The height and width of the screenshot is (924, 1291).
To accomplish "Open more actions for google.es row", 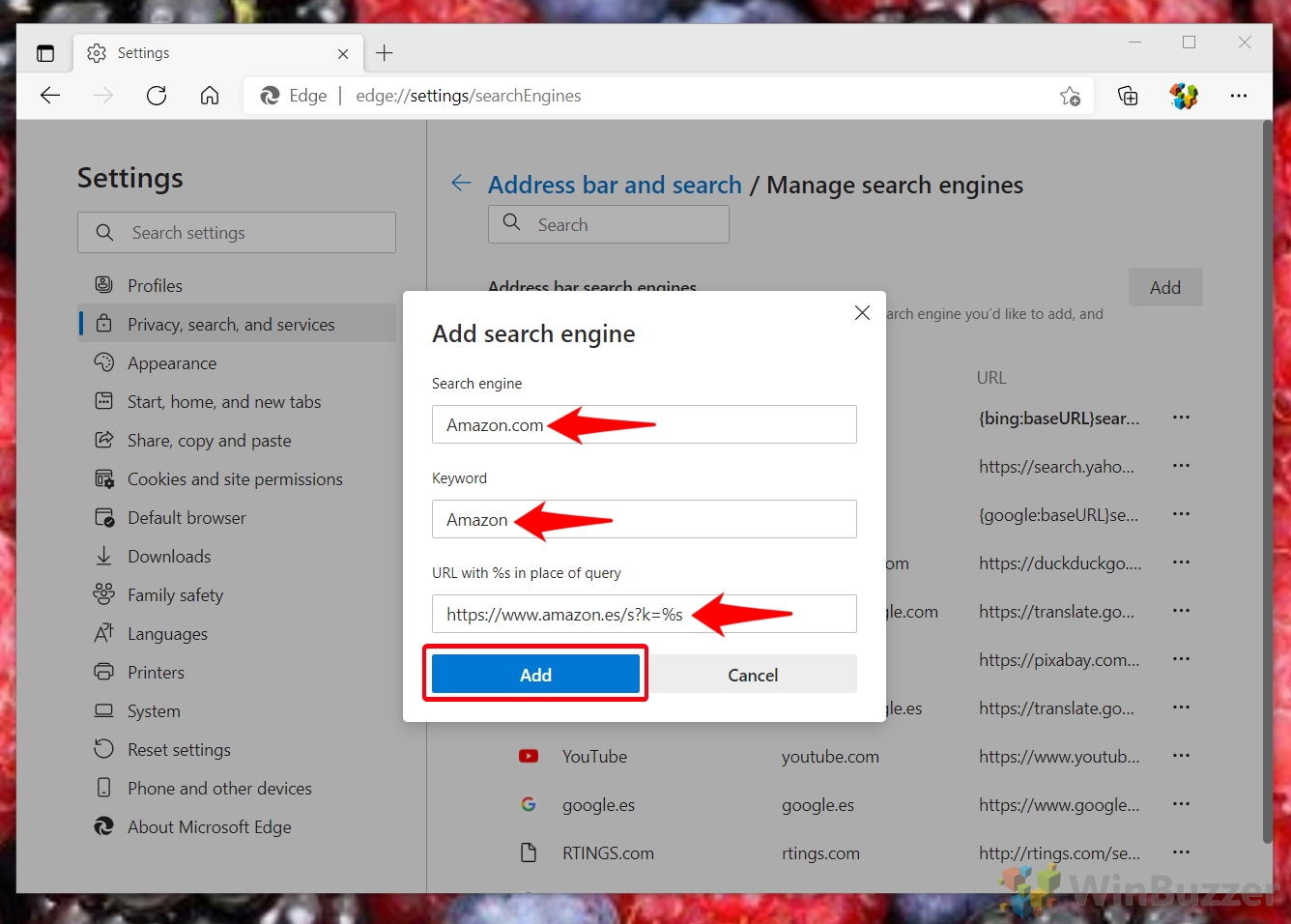I will tap(1181, 804).
